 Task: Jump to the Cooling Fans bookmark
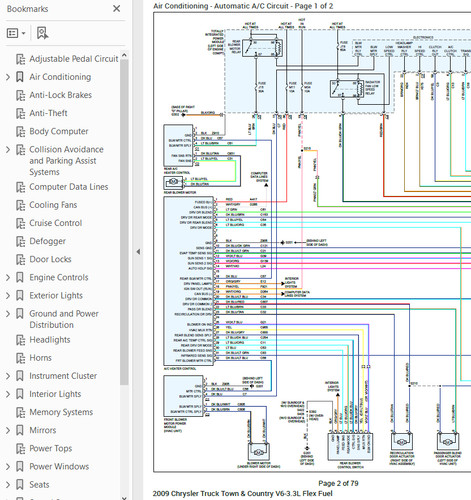[x=53, y=205]
